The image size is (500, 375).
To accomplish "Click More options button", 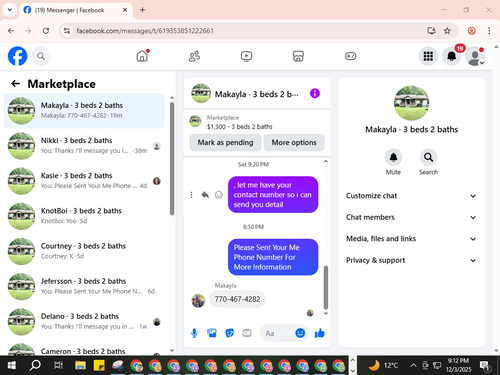I will 294,142.
